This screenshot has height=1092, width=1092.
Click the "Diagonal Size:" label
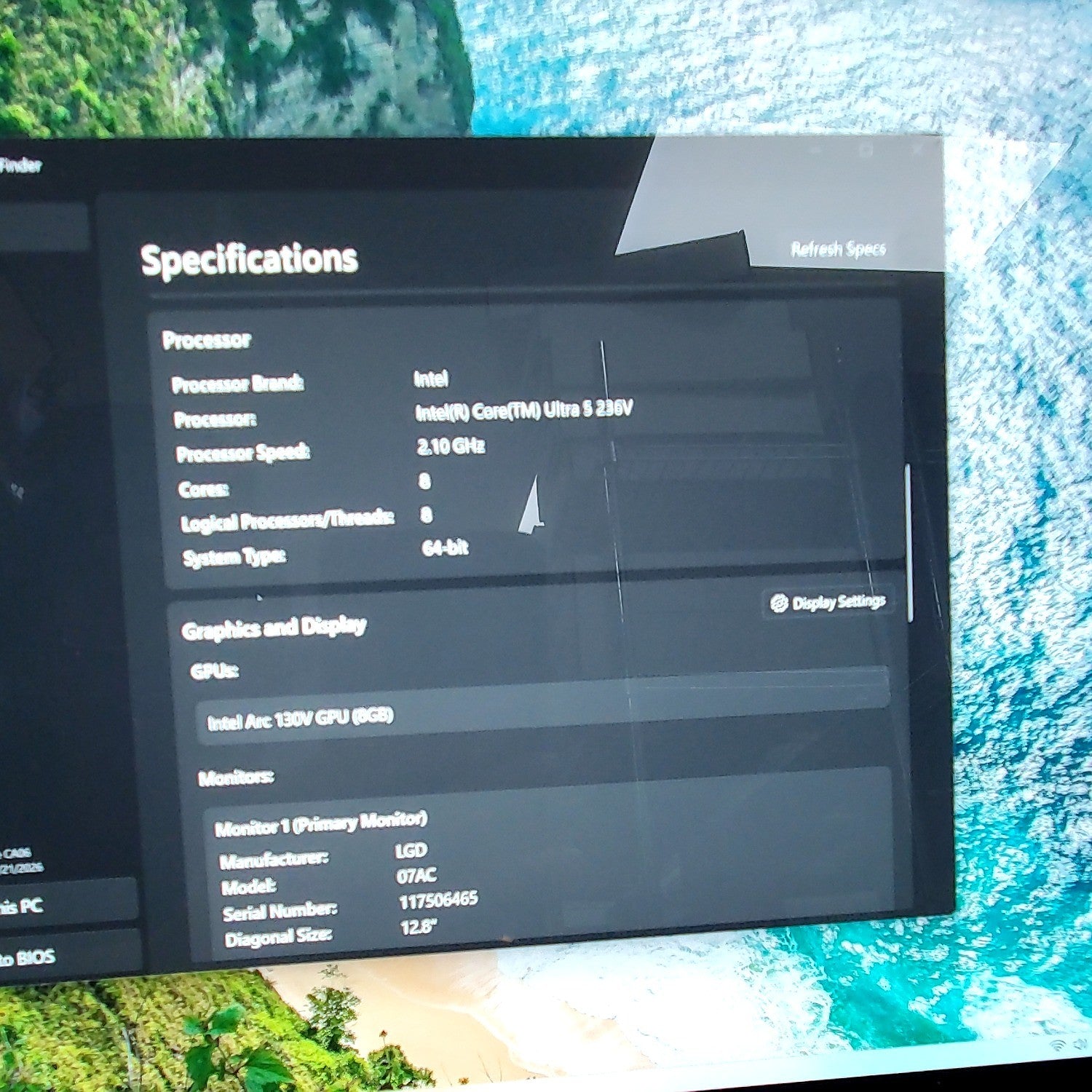tap(278, 937)
